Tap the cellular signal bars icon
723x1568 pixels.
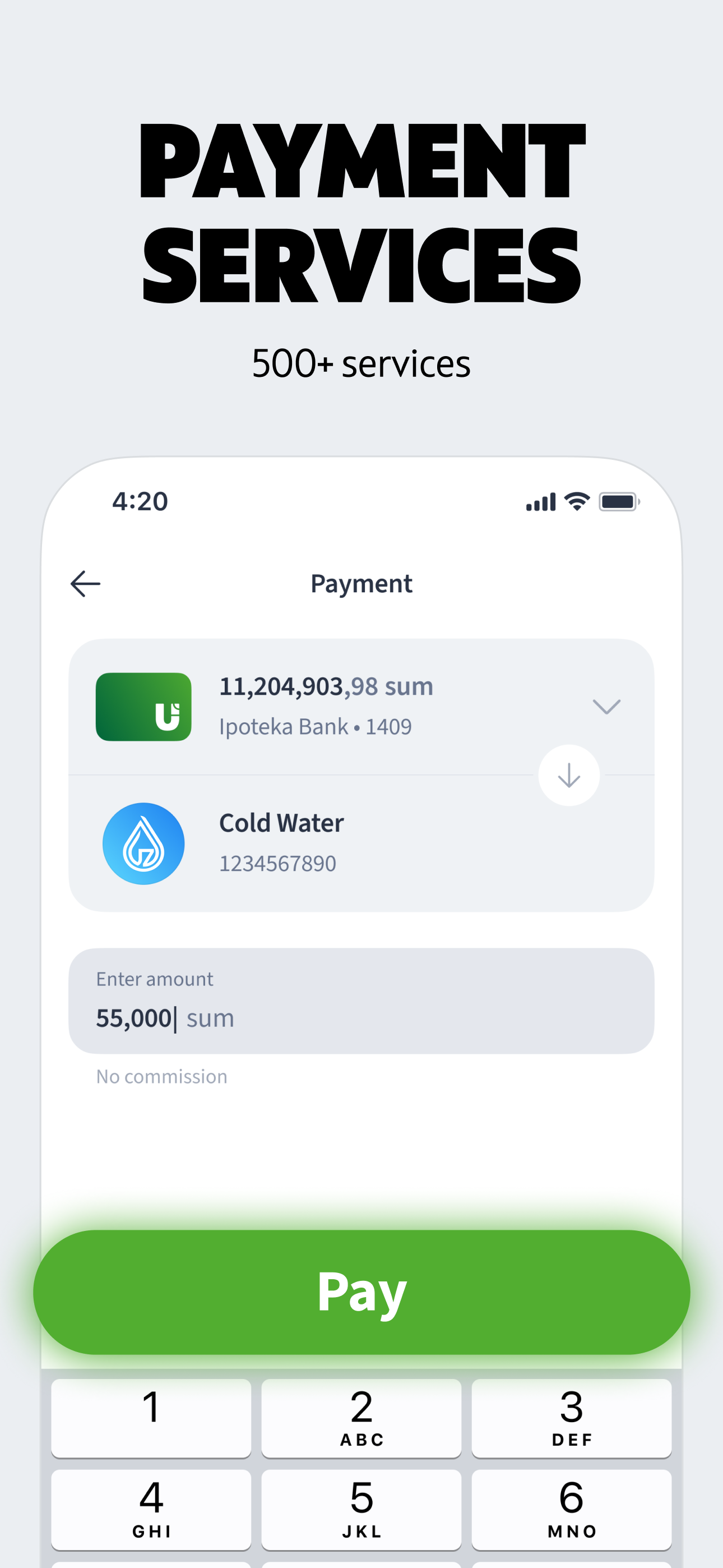click(541, 502)
